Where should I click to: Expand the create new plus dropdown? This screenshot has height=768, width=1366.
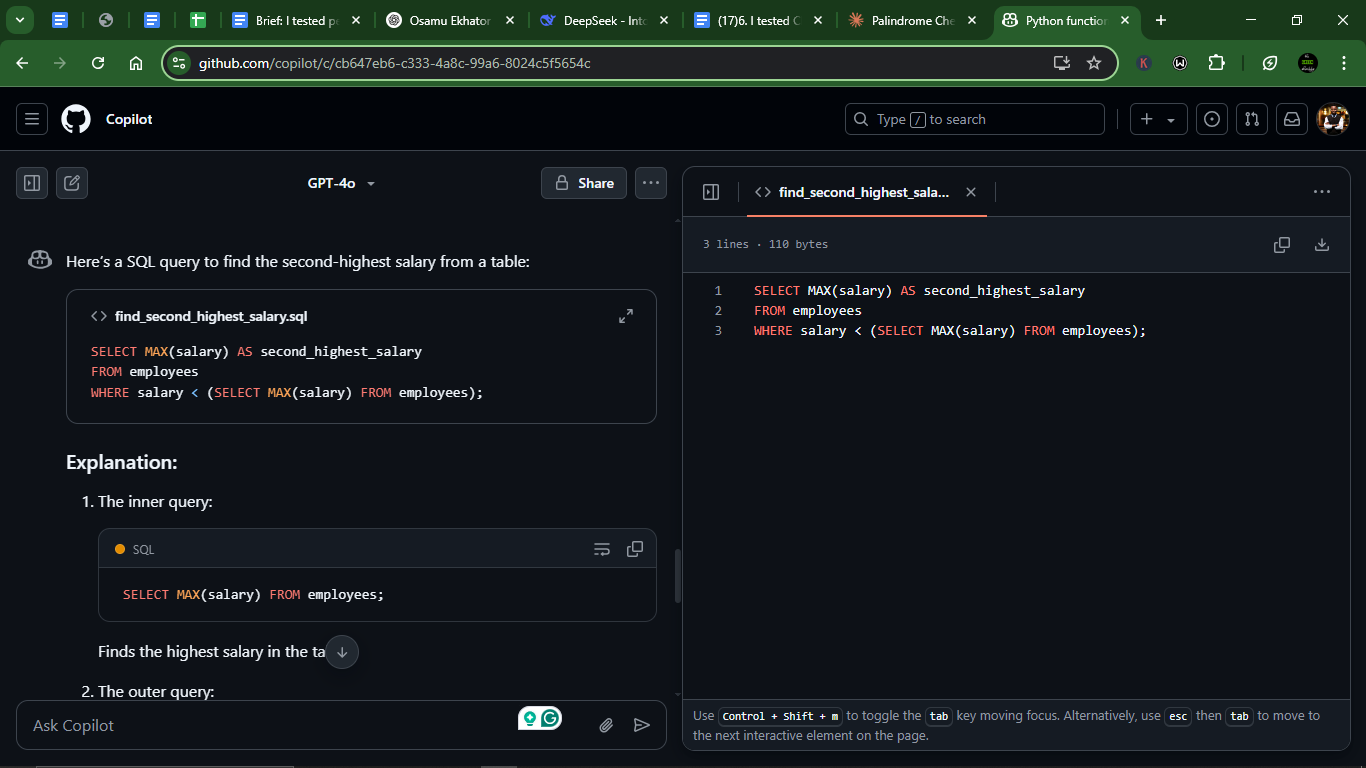pyautogui.click(x=1158, y=119)
